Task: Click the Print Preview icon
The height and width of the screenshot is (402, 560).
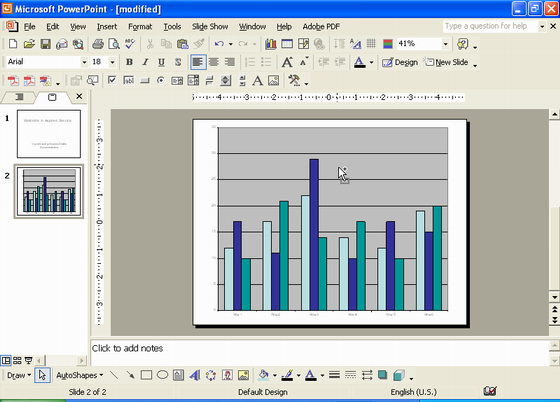Action: pyautogui.click(x=114, y=44)
